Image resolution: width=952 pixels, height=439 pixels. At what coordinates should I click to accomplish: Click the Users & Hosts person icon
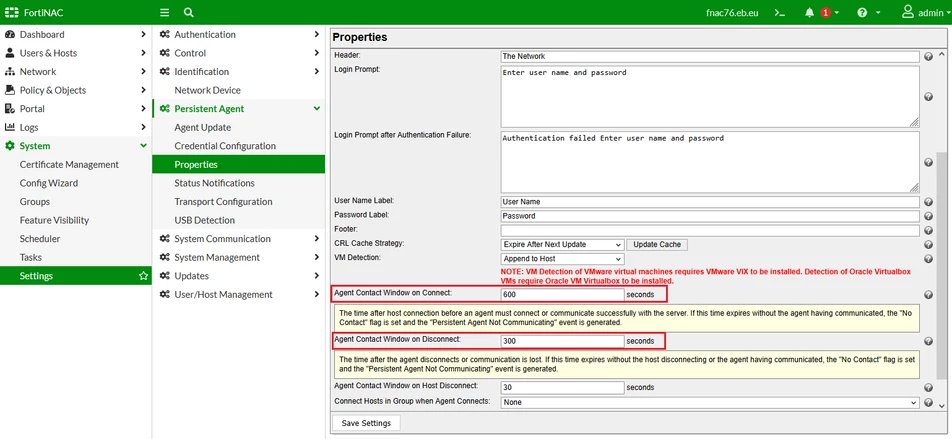click(x=9, y=53)
